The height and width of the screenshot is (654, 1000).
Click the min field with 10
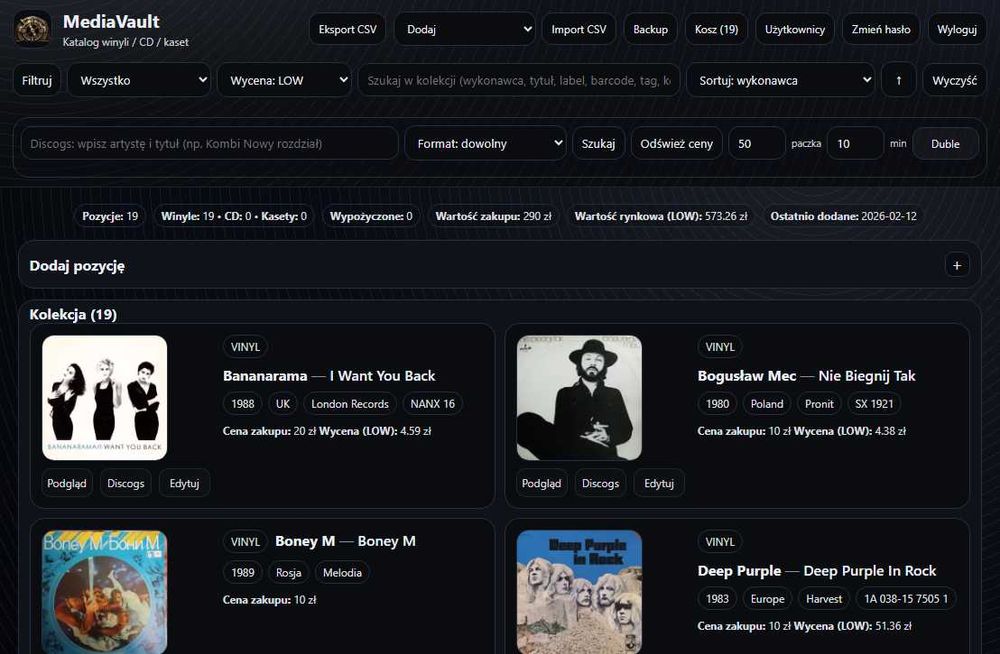(855, 144)
